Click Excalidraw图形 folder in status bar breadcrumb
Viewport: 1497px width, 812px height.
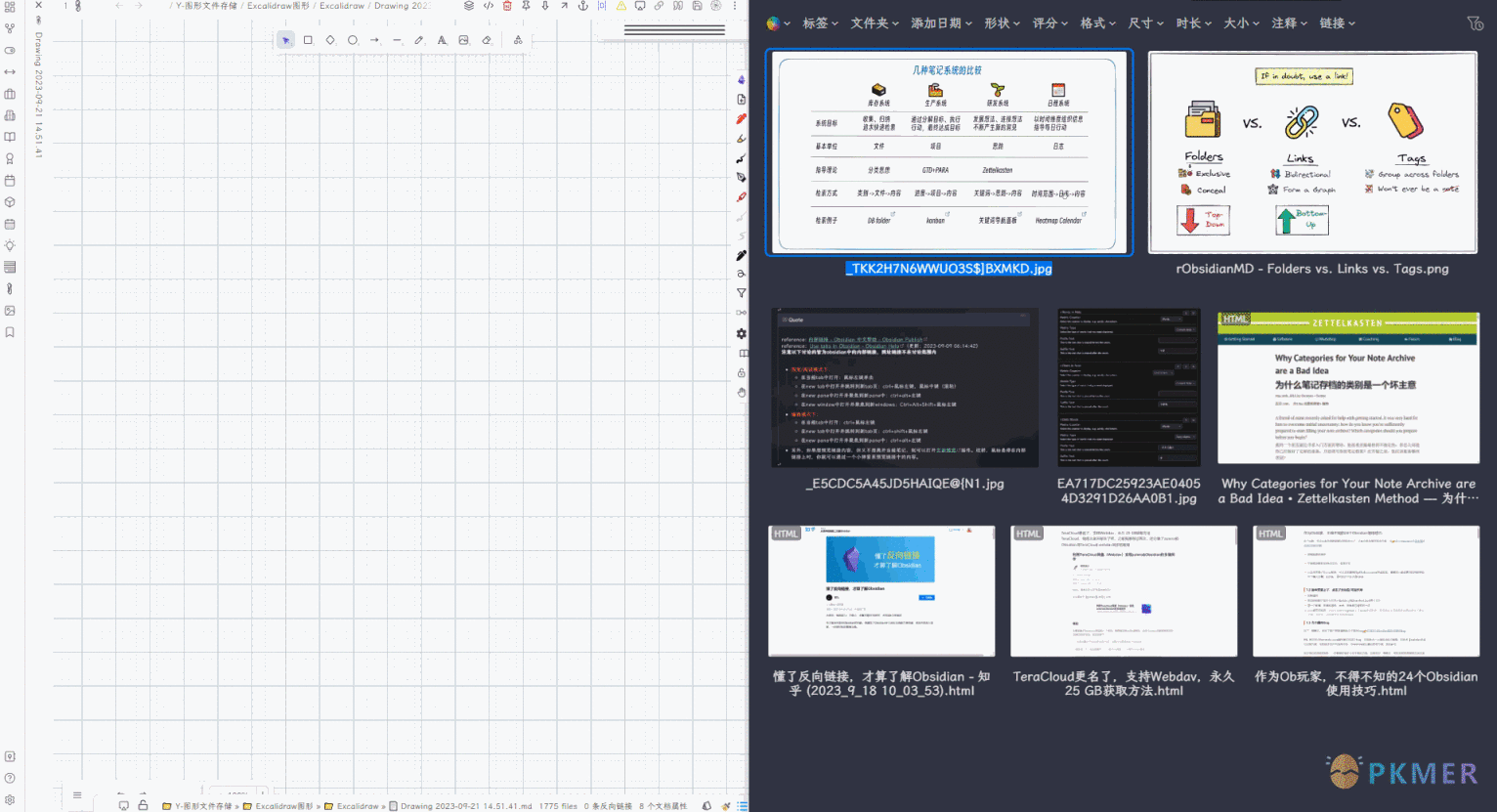[278, 806]
